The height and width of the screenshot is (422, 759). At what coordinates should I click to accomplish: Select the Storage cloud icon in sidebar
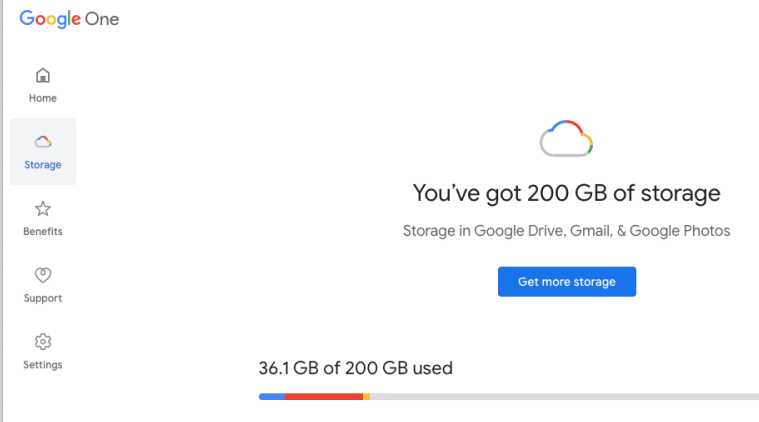[x=43, y=142]
